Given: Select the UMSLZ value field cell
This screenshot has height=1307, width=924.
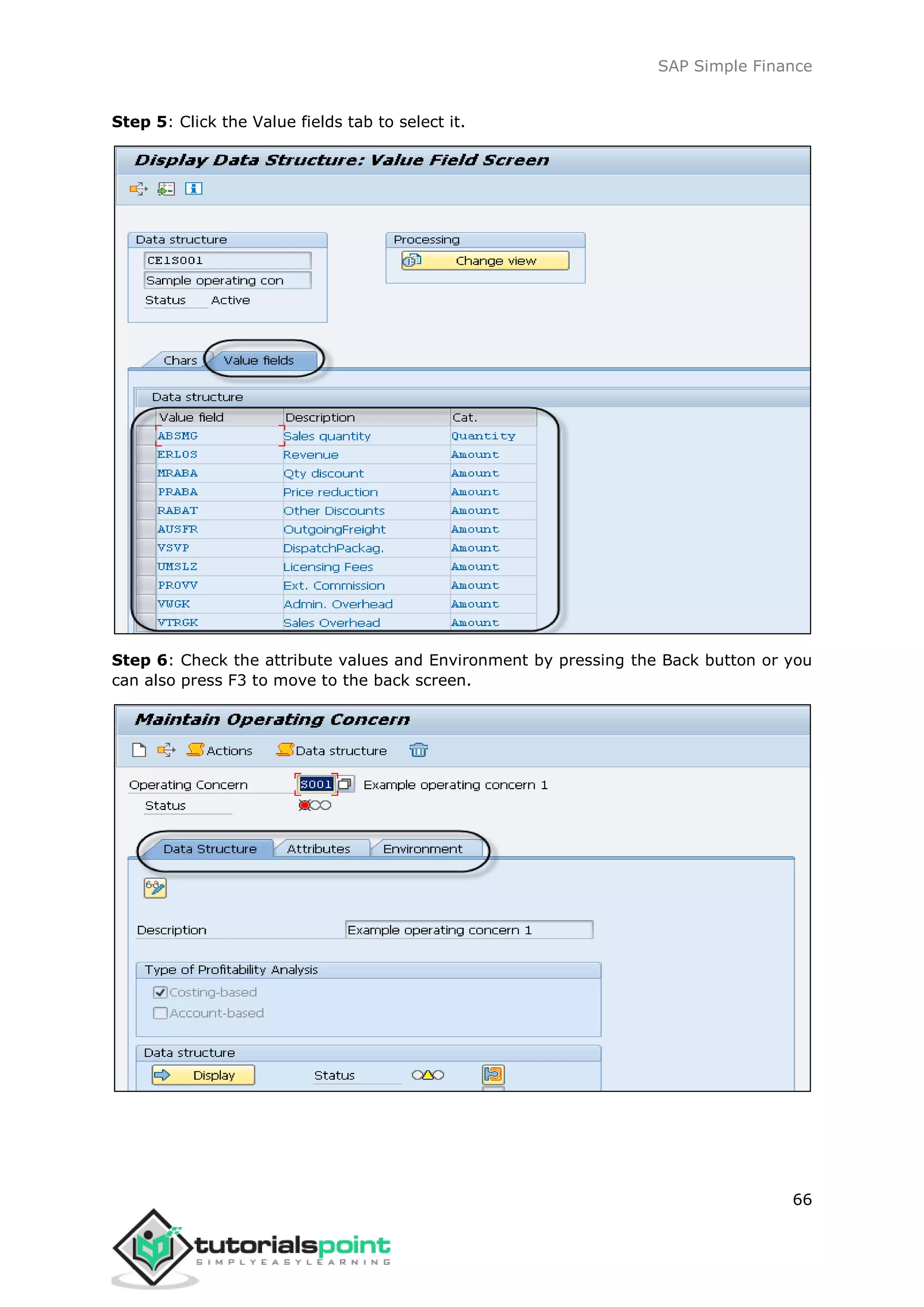Looking at the screenshot, I should tap(220, 567).
